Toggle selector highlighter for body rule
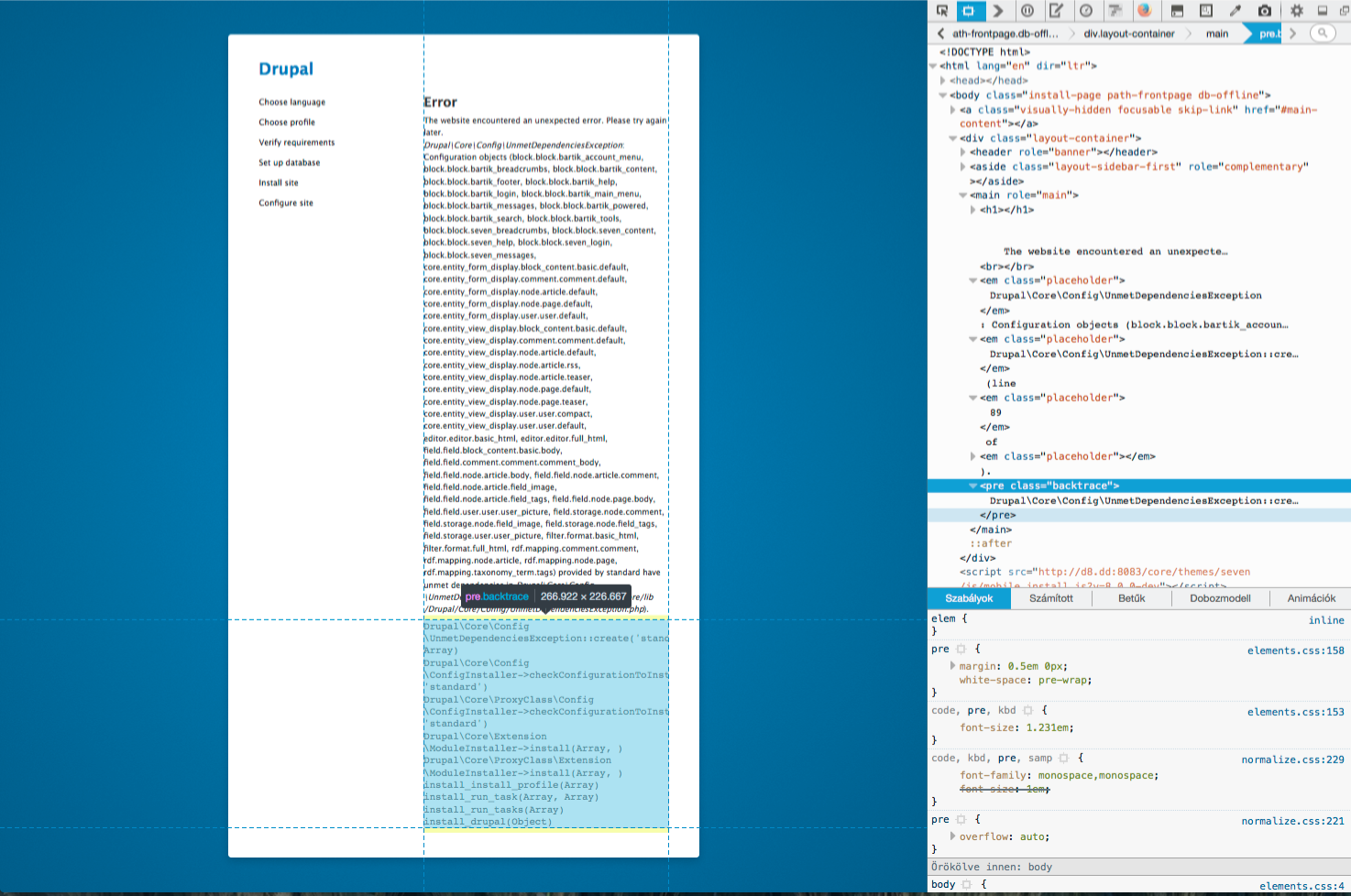 point(966,885)
